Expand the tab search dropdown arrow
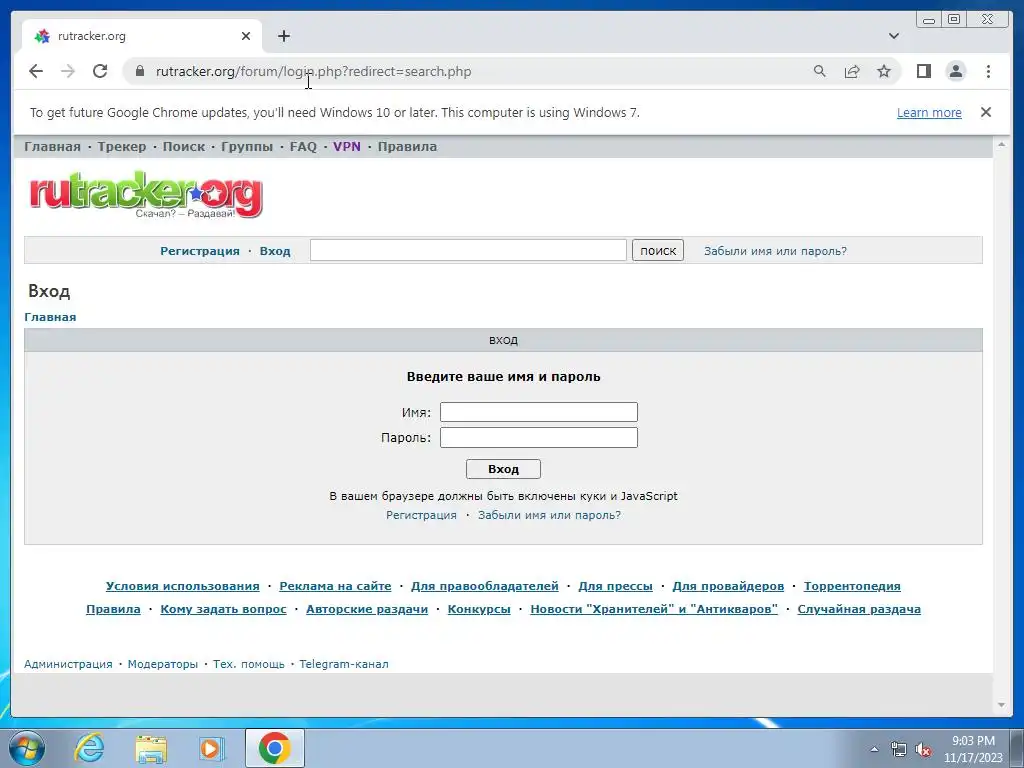1024x768 pixels. pos(894,36)
